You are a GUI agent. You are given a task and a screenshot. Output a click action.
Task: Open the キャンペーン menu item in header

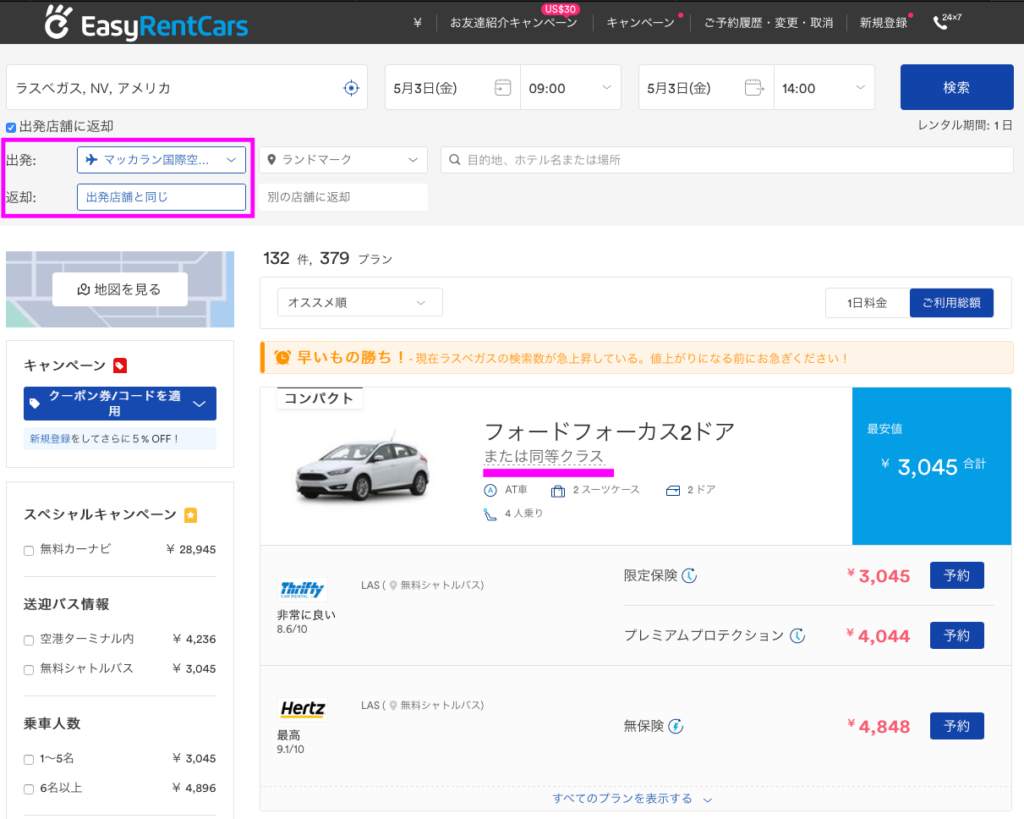[x=640, y=22]
